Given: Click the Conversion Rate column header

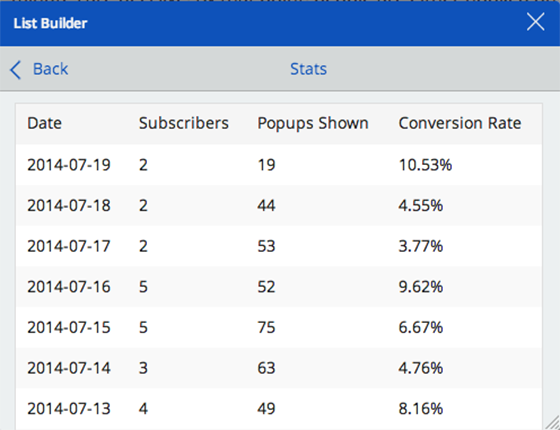Looking at the screenshot, I should [x=460, y=123].
